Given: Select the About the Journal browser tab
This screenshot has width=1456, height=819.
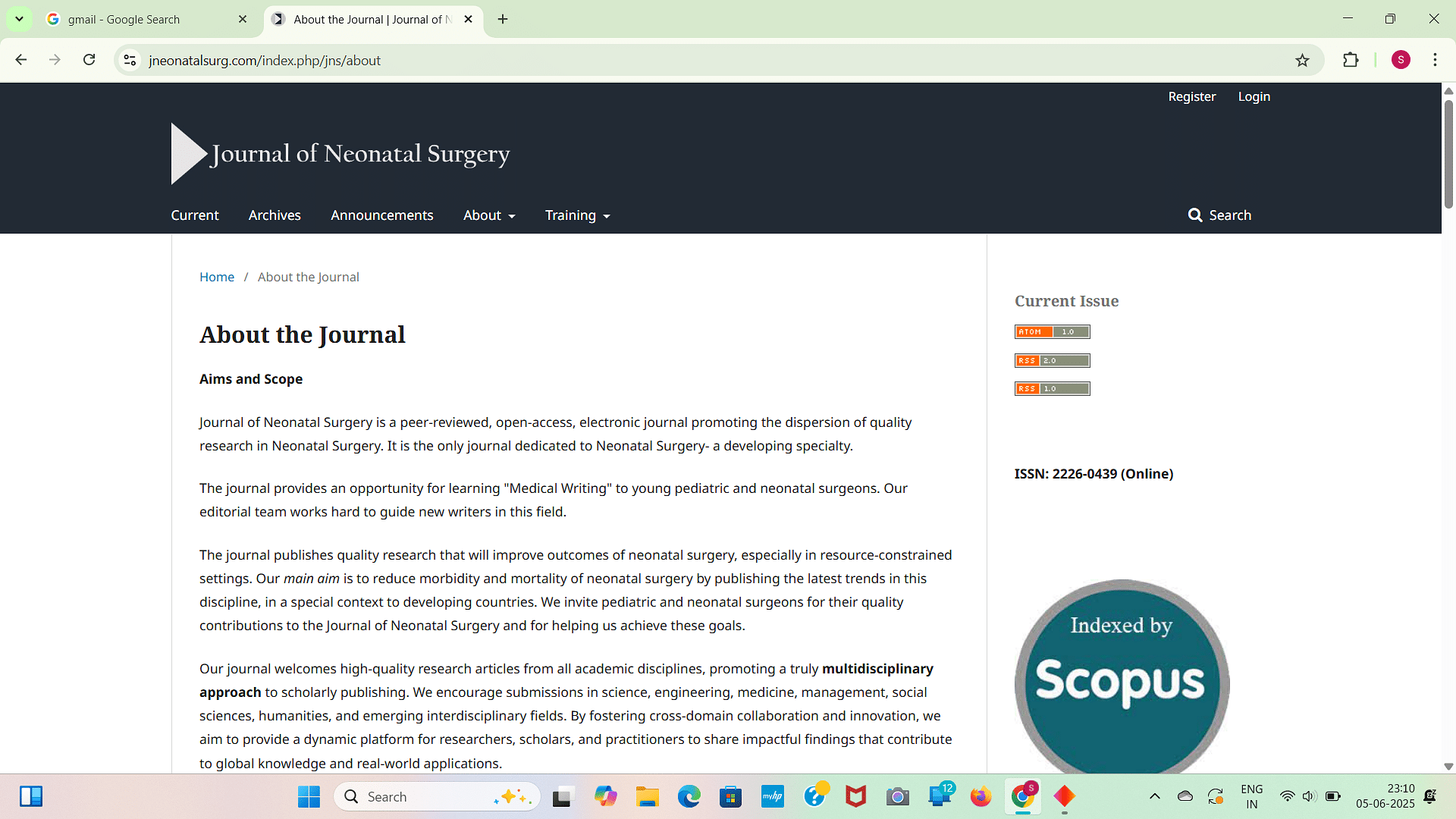Looking at the screenshot, I should tap(372, 19).
